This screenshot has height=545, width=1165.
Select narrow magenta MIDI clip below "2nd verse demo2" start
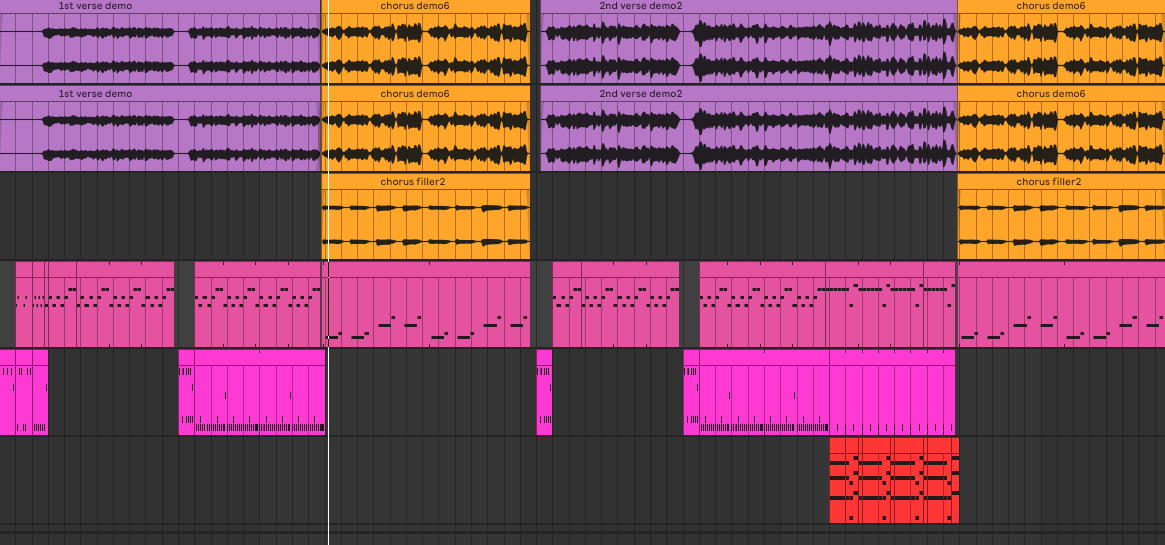545,392
